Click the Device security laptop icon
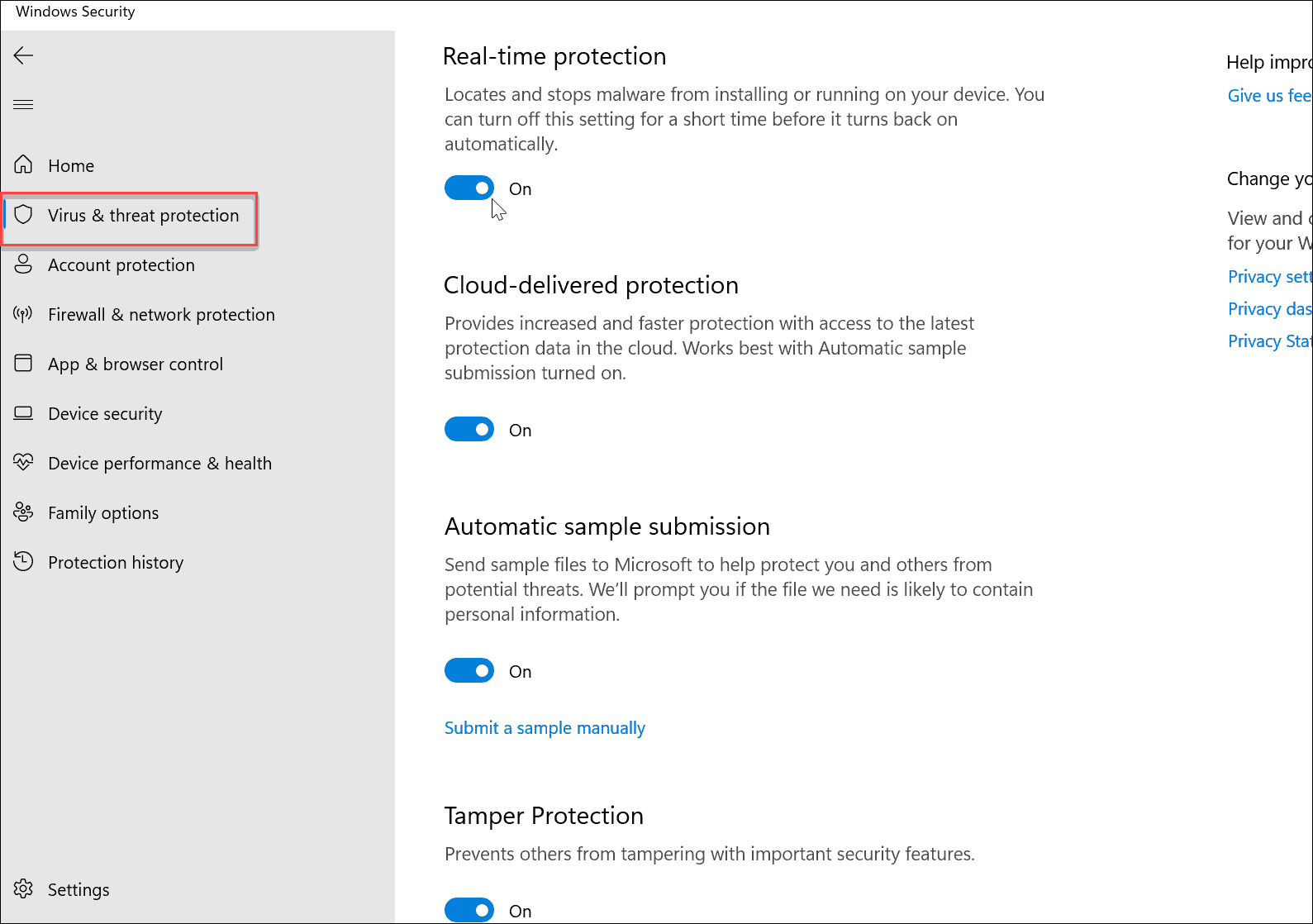The image size is (1313, 924). click(x=23, y=412)
